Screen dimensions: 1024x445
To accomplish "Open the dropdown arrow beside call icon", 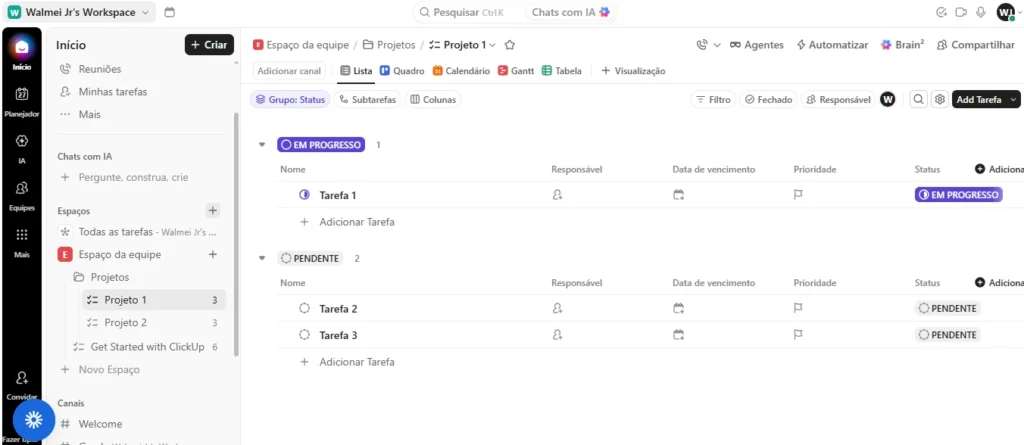I will 716,45.
